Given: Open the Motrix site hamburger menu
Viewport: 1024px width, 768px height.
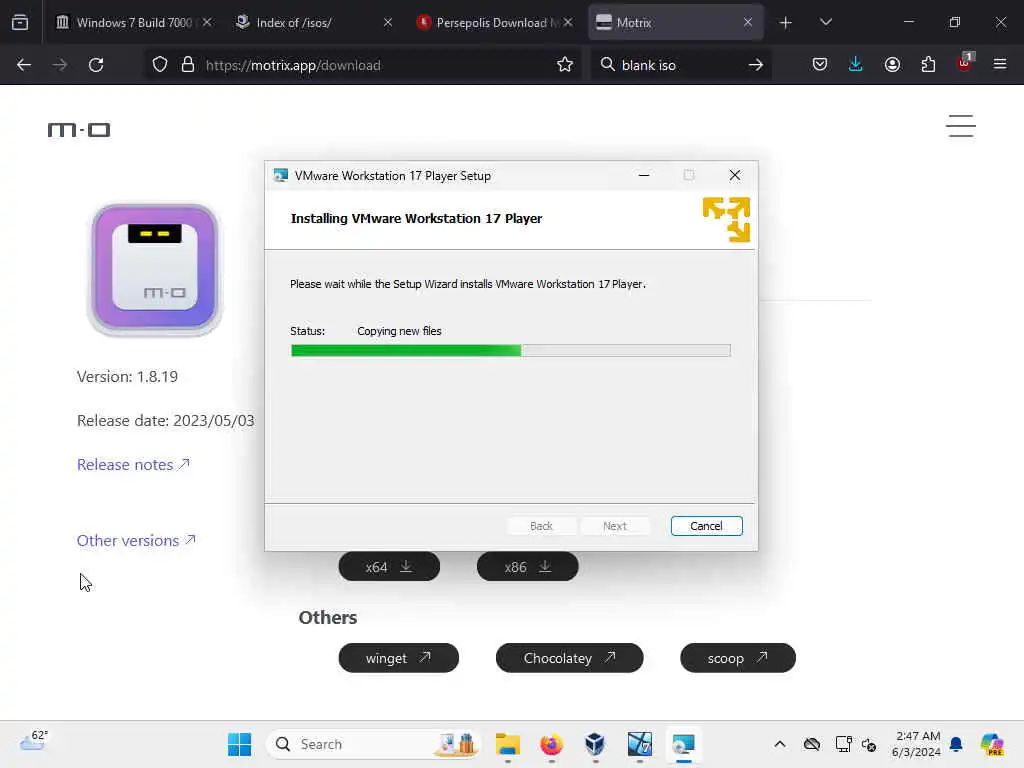Looking at the screenshot, I should tap(961, 126).
